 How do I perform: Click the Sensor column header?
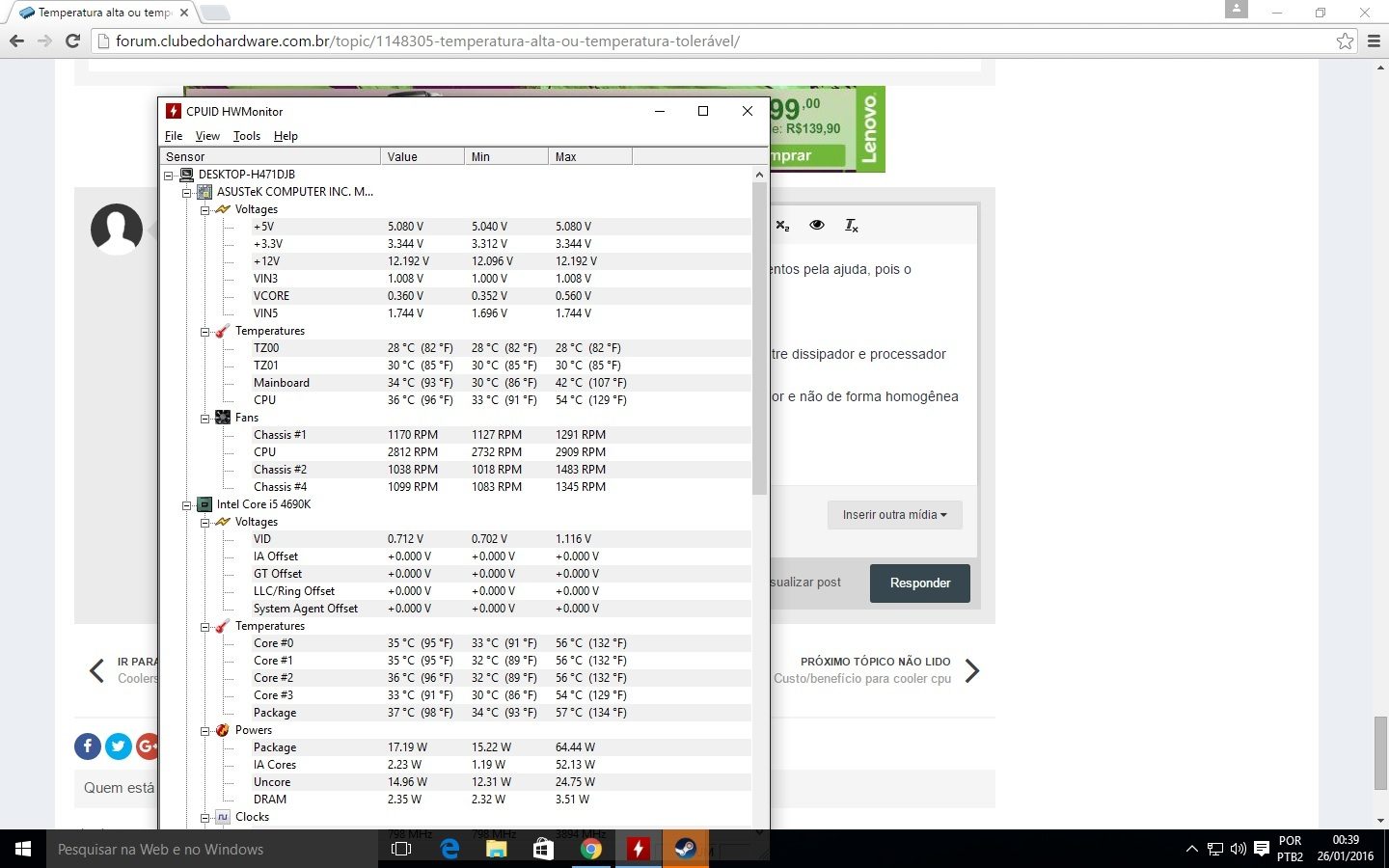pyautogui.click(x=270, y=156)
